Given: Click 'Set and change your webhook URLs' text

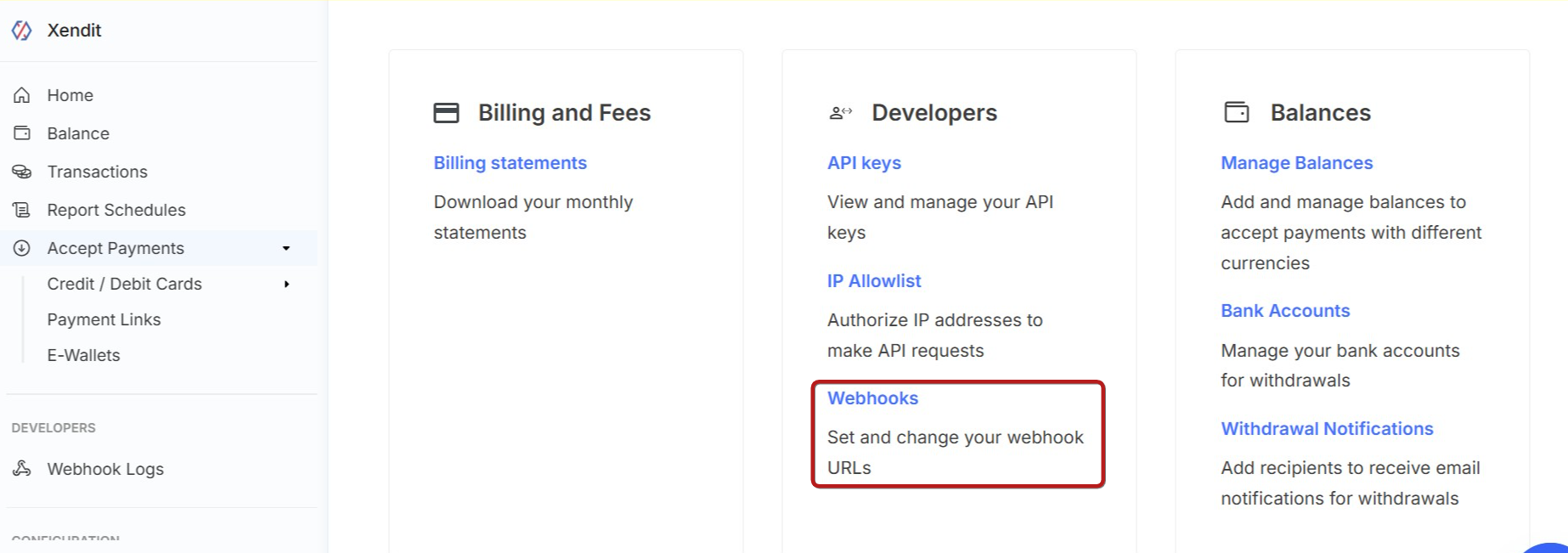Looking at the screenshot, I should click(956, 453).
